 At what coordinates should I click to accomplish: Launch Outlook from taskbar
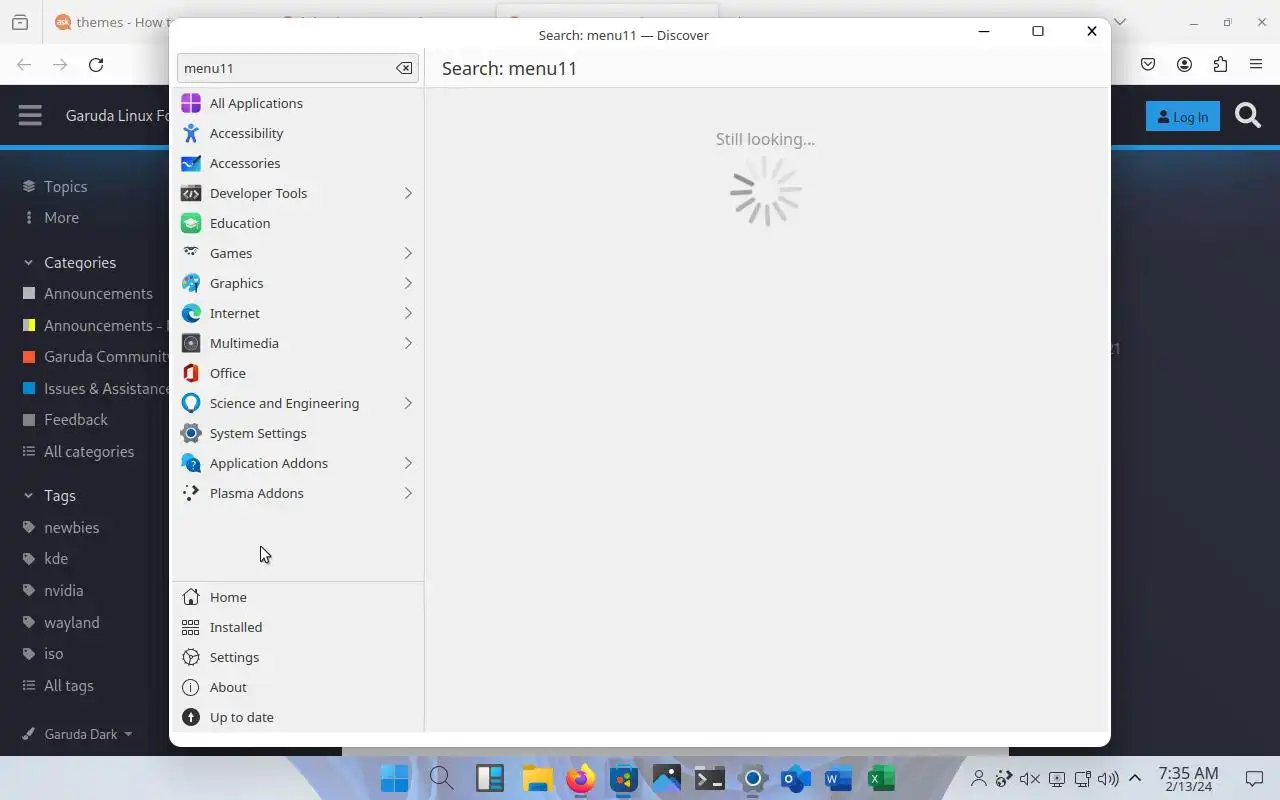pyautogui.click(x=795, y=778)
